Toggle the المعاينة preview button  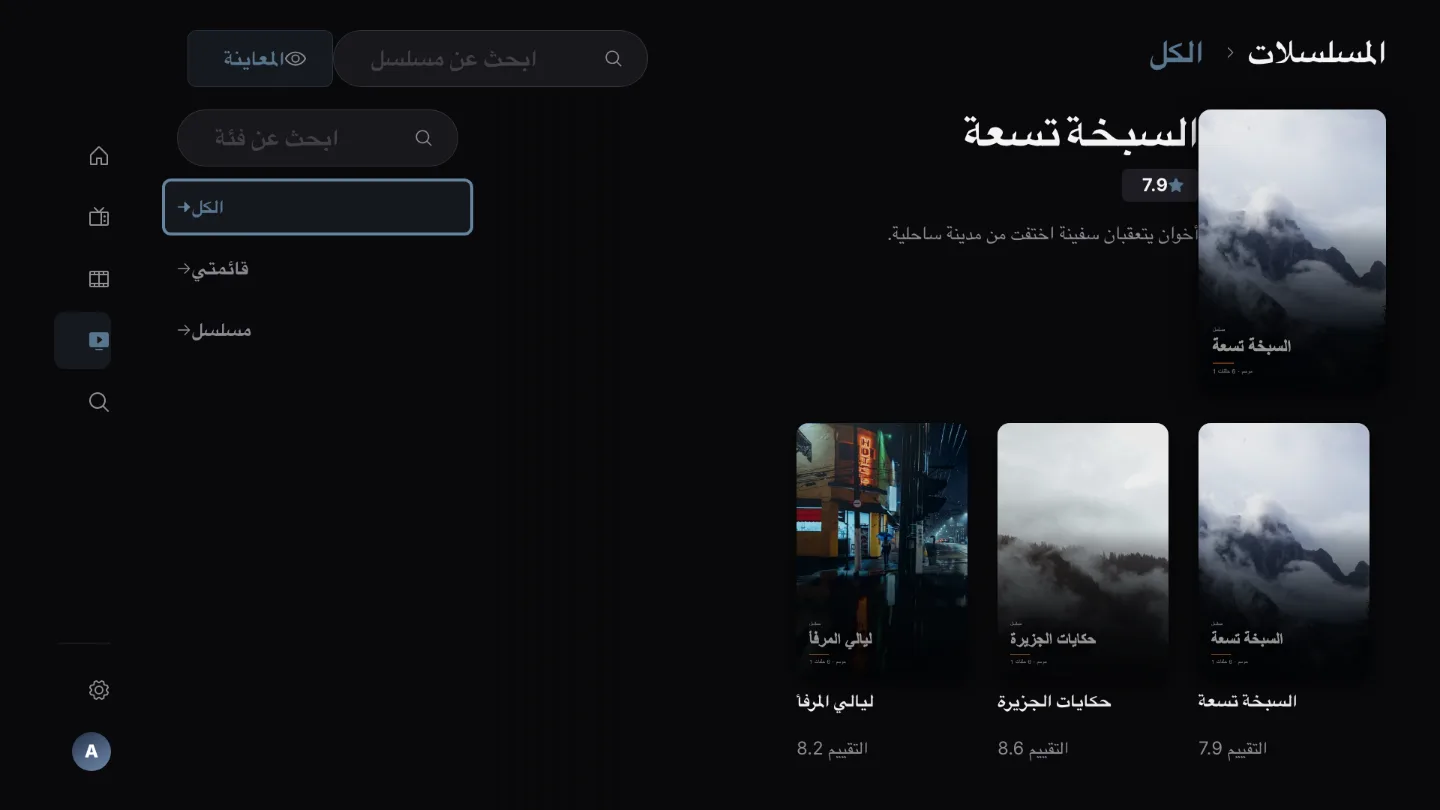point(260,59)
